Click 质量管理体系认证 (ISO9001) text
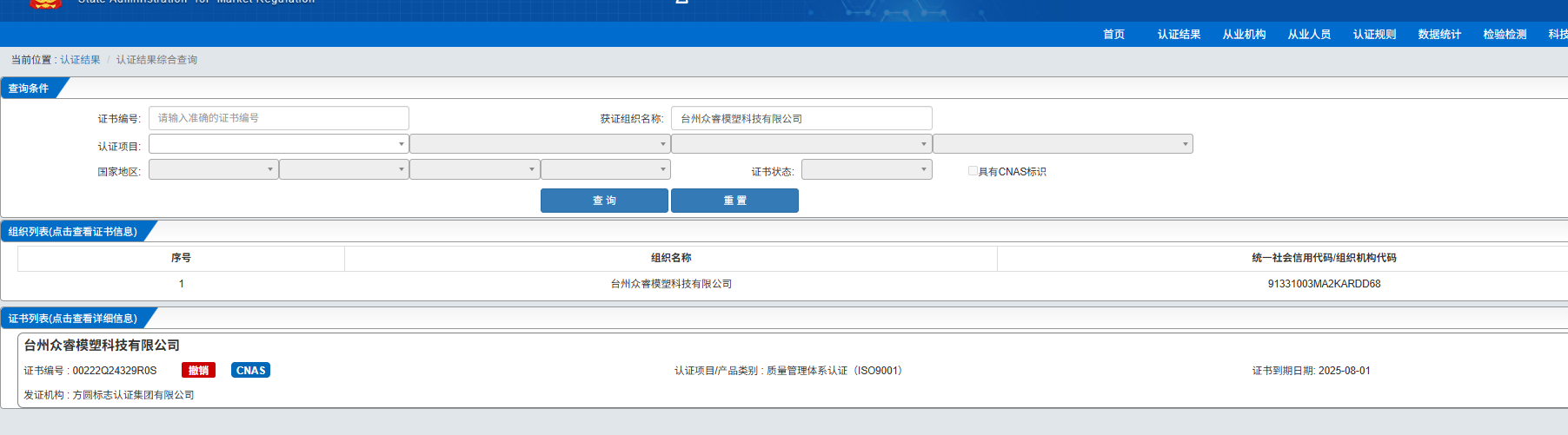Screen dimensions: 1568x435 tap(837, 371)
